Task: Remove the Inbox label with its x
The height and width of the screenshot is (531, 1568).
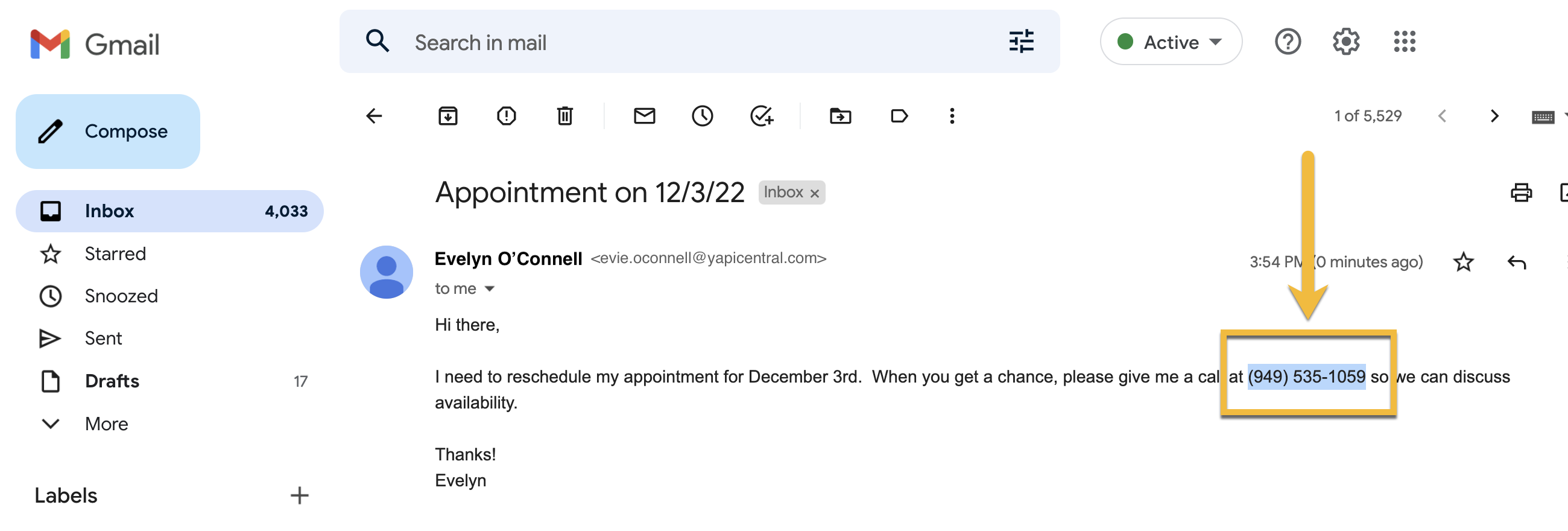Action: 814,193
